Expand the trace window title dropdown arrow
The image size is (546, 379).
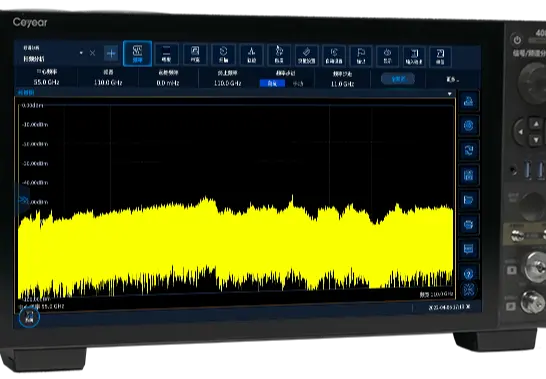[450, 94]
